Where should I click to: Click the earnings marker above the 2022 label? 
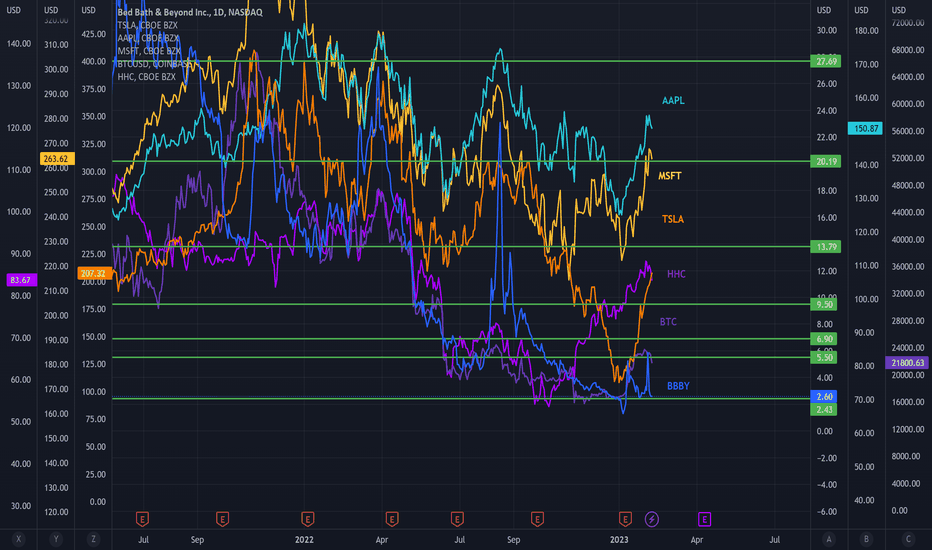(x=307, y=519)
